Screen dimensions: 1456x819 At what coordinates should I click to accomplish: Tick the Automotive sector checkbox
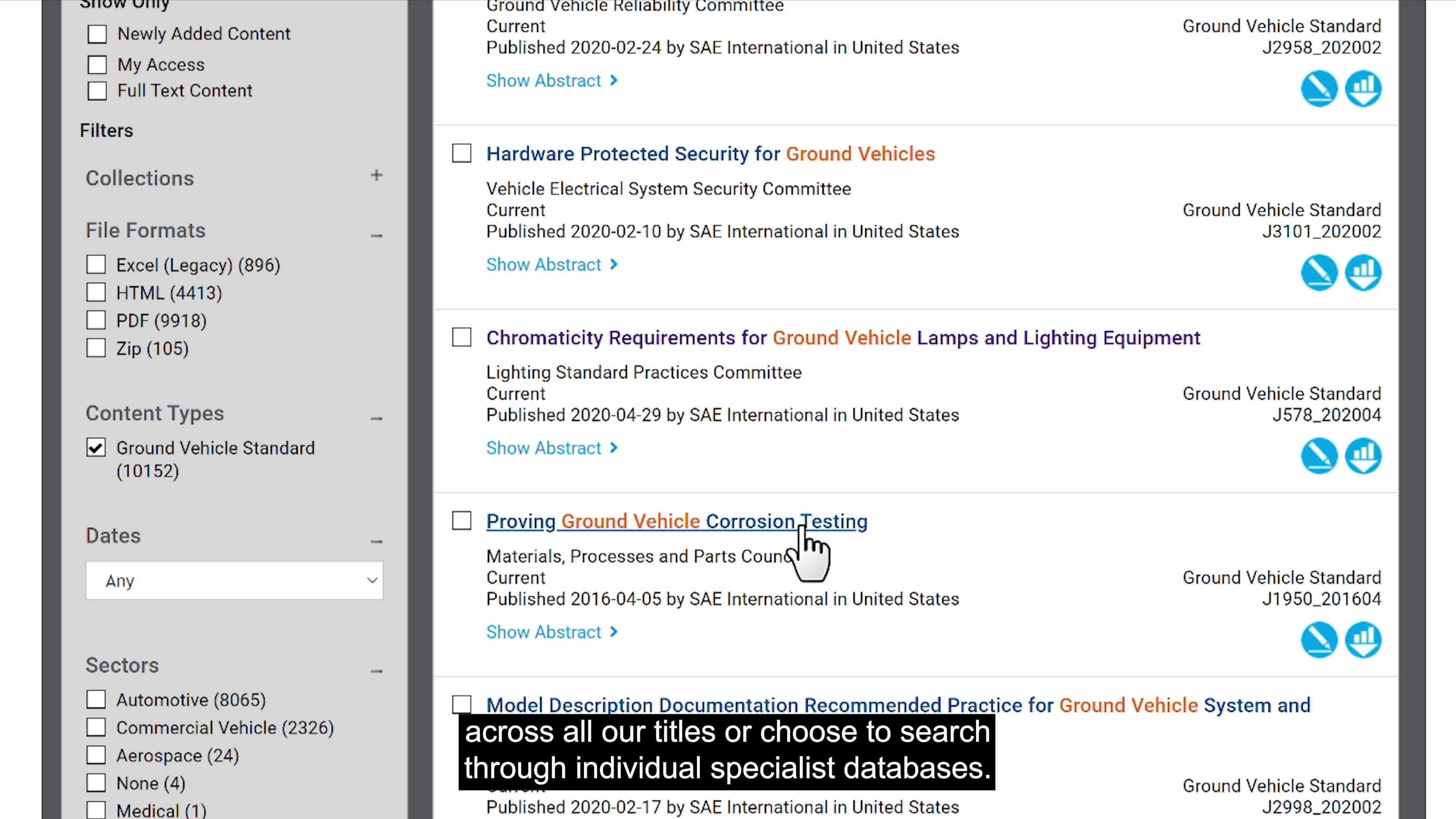96,700
